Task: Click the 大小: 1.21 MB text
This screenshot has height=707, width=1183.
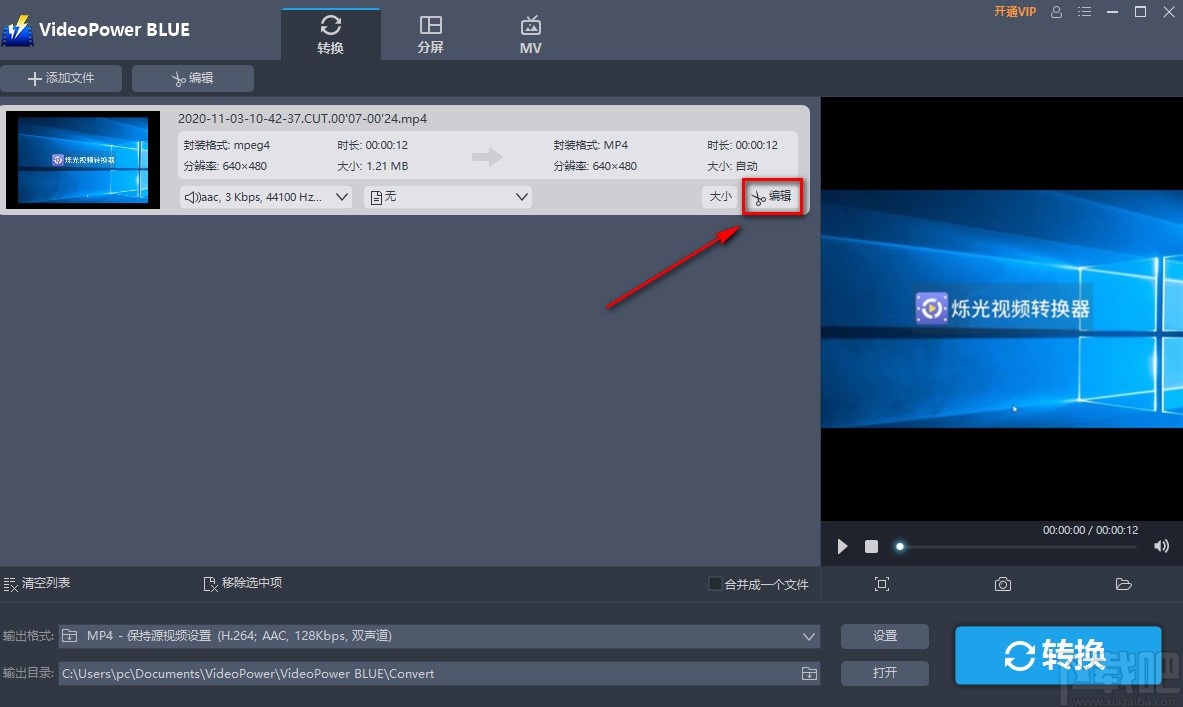Action: coord(373,166)
